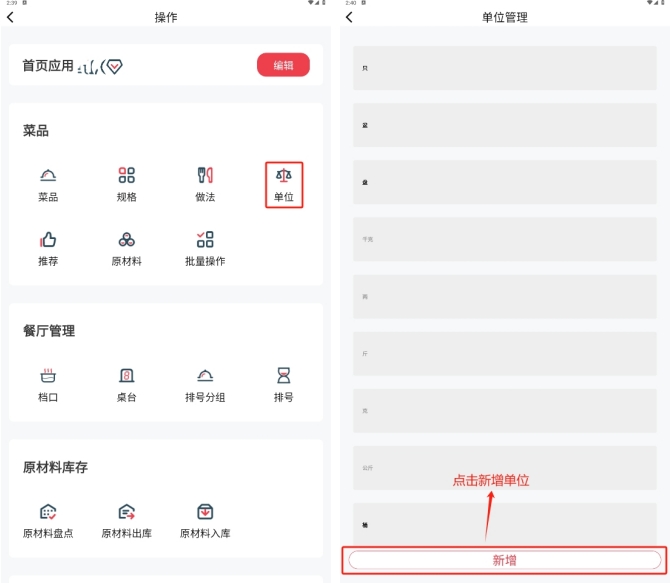Select the 千克 unit row
This screenshot has height=583, width=670.
click(505, 240)
